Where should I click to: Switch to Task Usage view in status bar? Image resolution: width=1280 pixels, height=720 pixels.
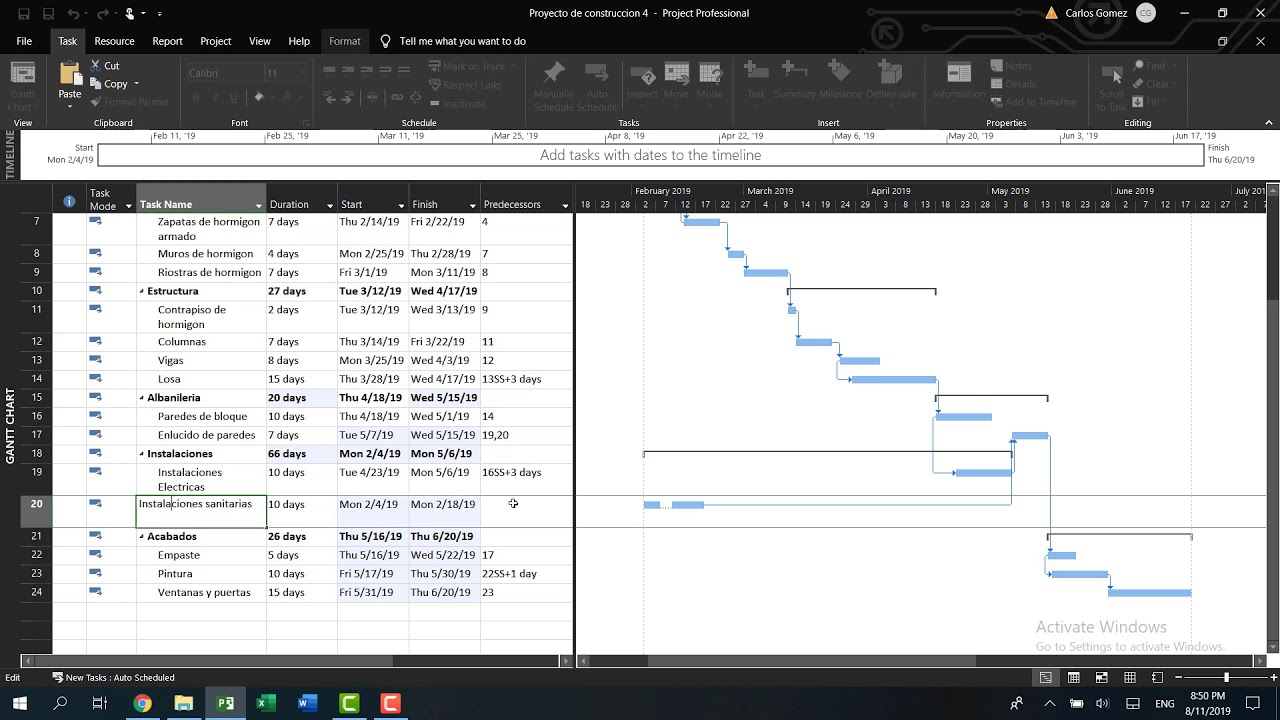point(1073,677)
